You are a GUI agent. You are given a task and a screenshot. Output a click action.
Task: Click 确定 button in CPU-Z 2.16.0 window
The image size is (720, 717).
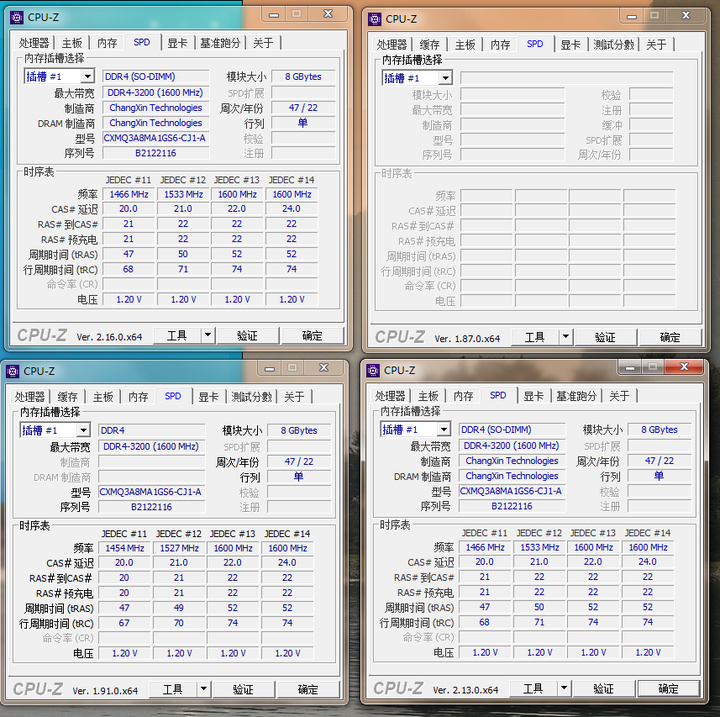[312, 335]
